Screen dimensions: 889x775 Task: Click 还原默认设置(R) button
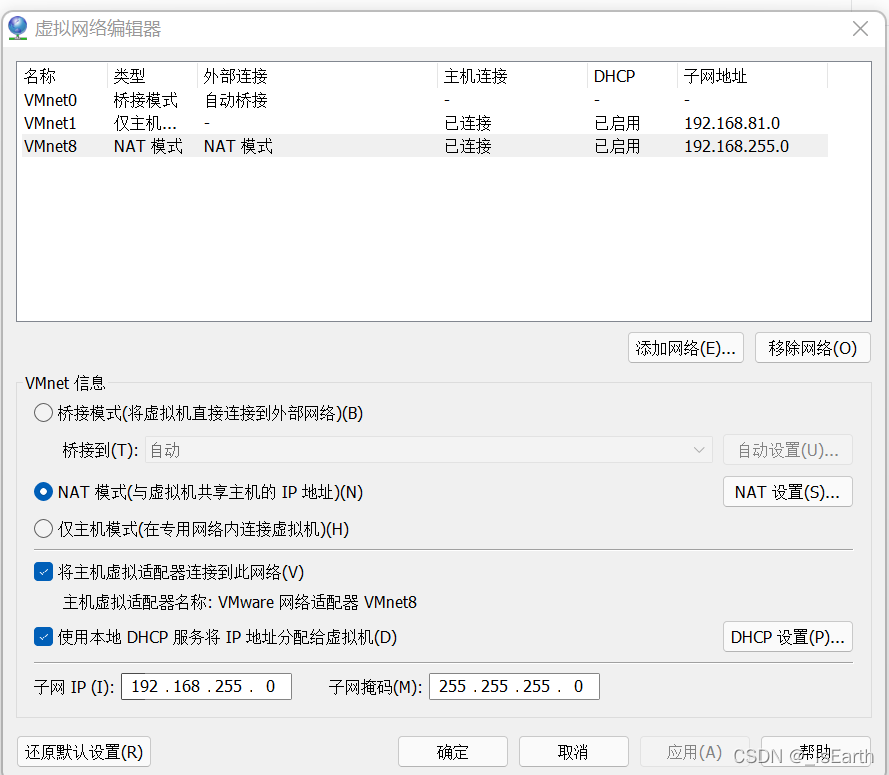pyautogui.click(x=84, y=752)
